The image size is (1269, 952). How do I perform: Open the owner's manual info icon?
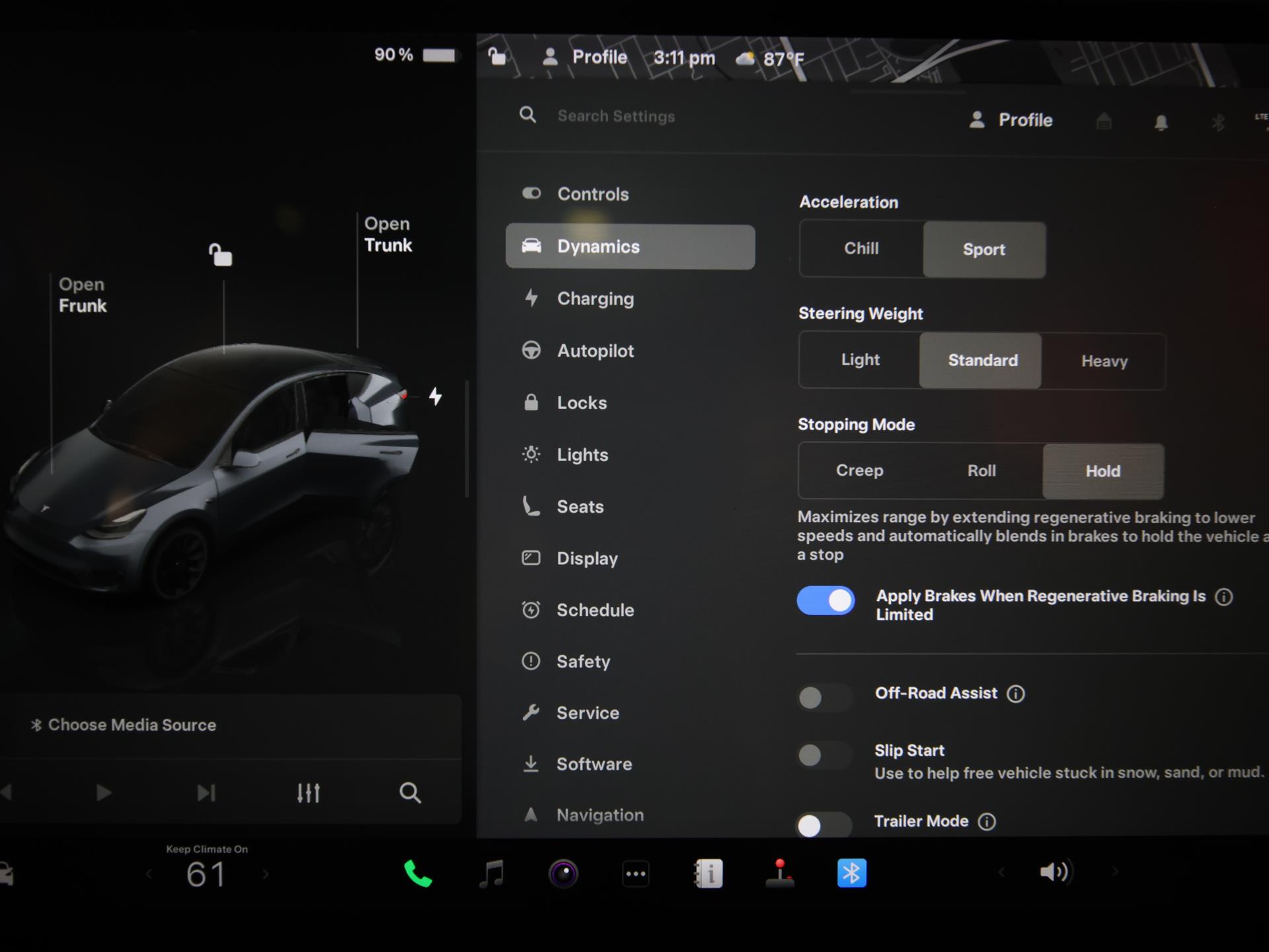(708, 873)
